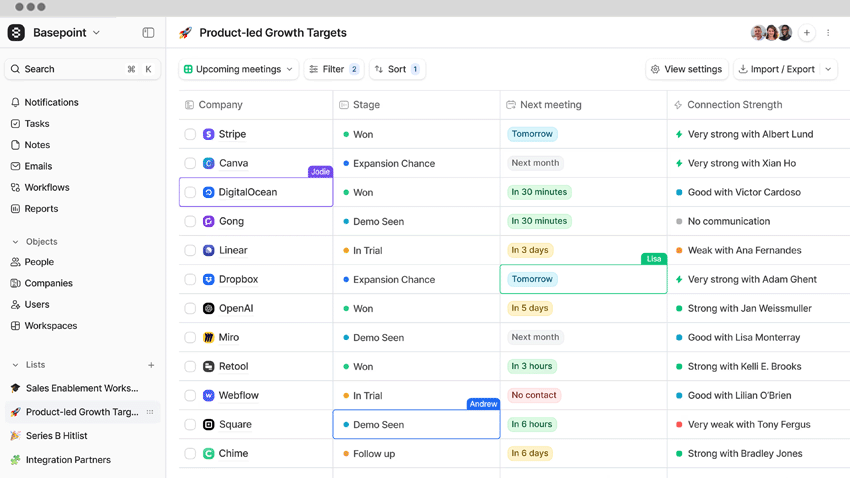This screenshot has width=850, height=478.
Task: Open Reports in the sidebar
Action: 41,208
